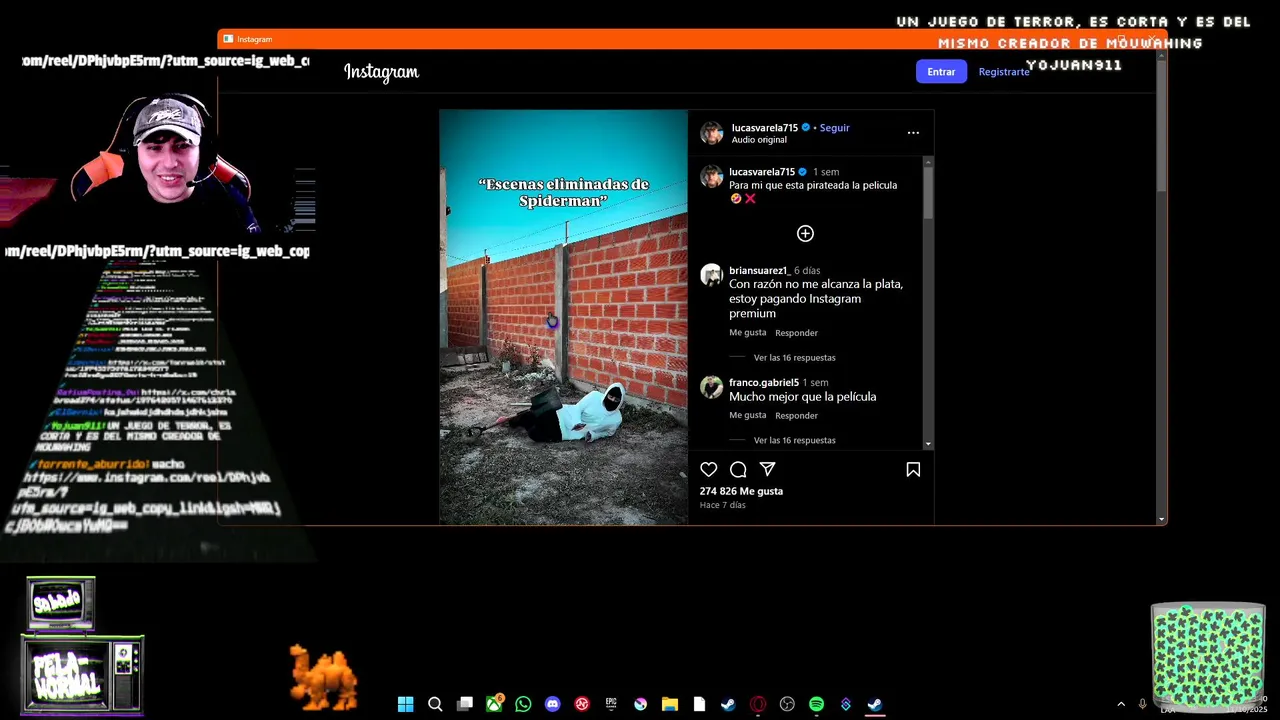The width and height of the screenshot is (1280, 720).
Task: Open Opera GX browser from the taskbar
Action: 758,704
